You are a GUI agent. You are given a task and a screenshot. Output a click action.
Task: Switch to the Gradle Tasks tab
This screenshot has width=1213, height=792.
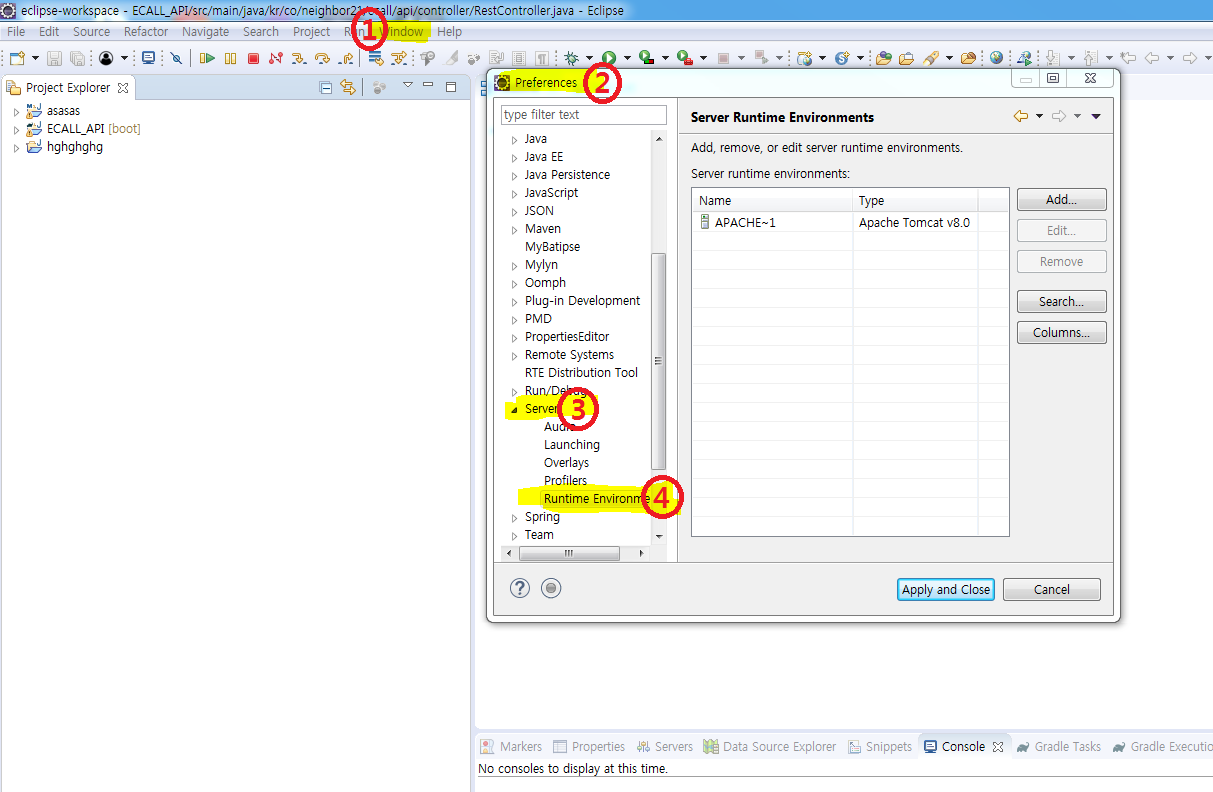[x=1058, y=746]
